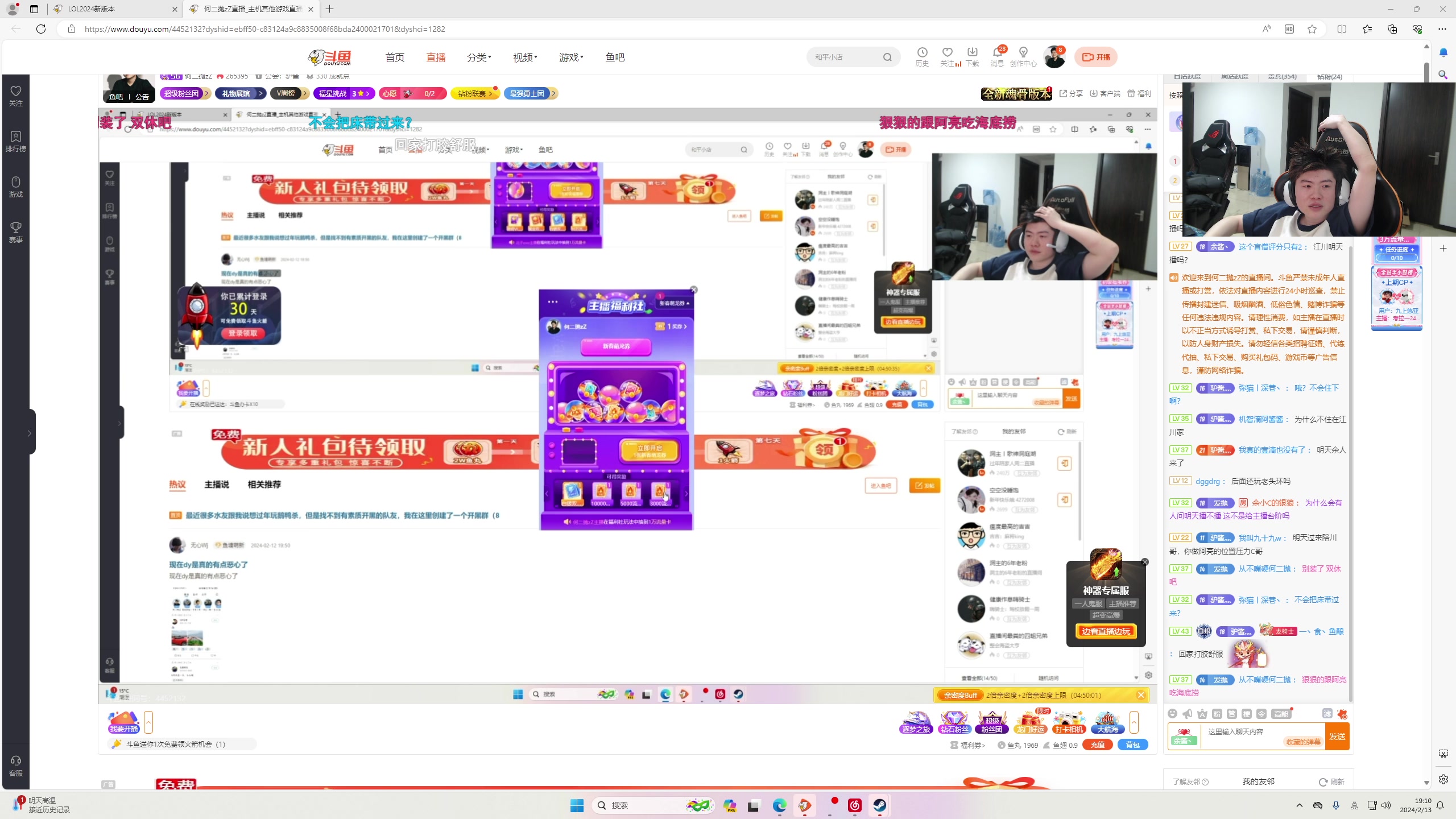Click the 开播 go live button
This screenshot has width=1456, height=819.
1096,57
